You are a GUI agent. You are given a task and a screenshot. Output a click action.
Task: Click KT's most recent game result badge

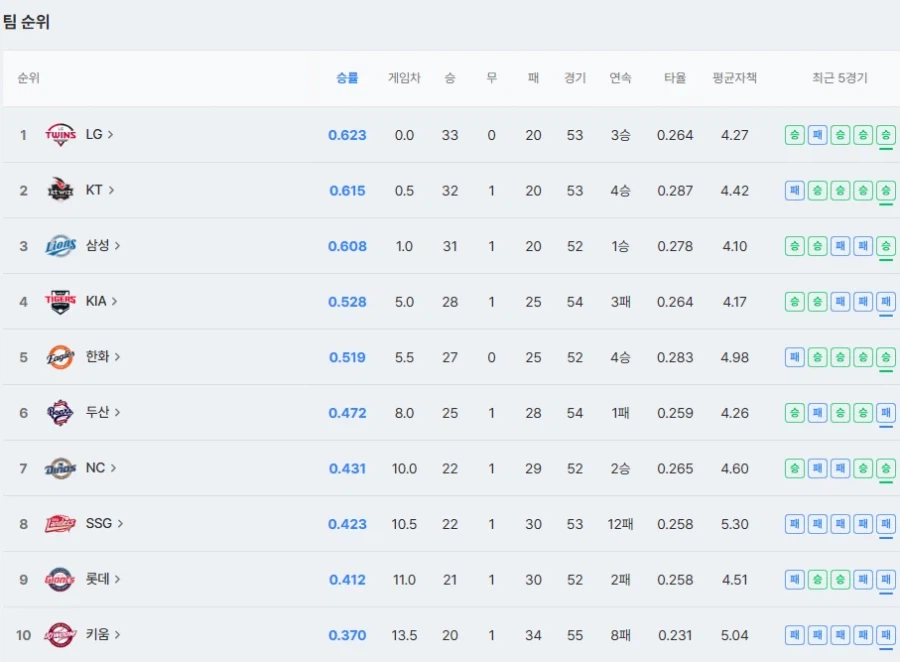point(886,191)
